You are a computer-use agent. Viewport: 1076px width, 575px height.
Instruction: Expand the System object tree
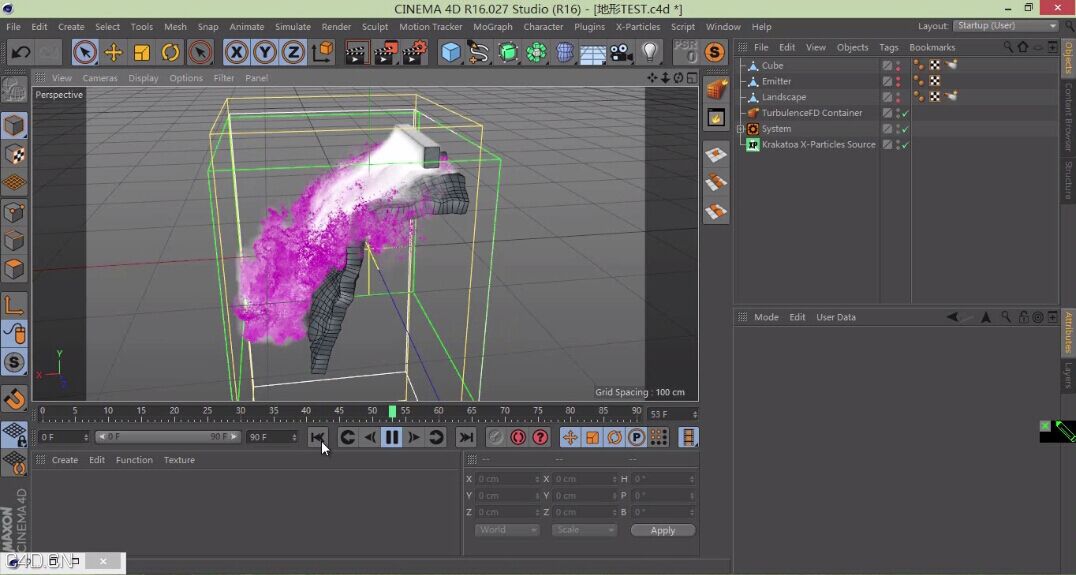(740, 129)
